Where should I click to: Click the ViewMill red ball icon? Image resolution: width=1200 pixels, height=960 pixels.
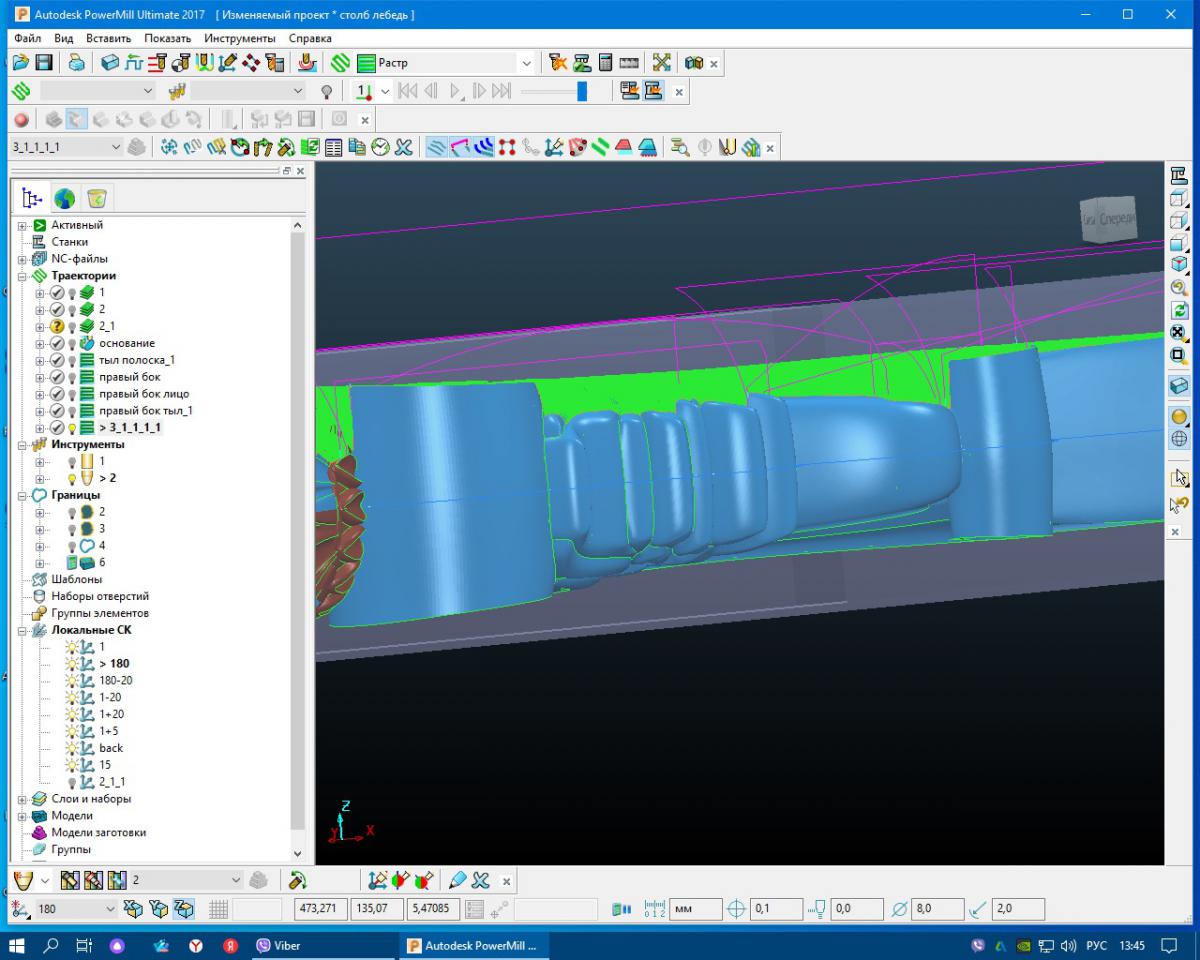coord(21,119)
